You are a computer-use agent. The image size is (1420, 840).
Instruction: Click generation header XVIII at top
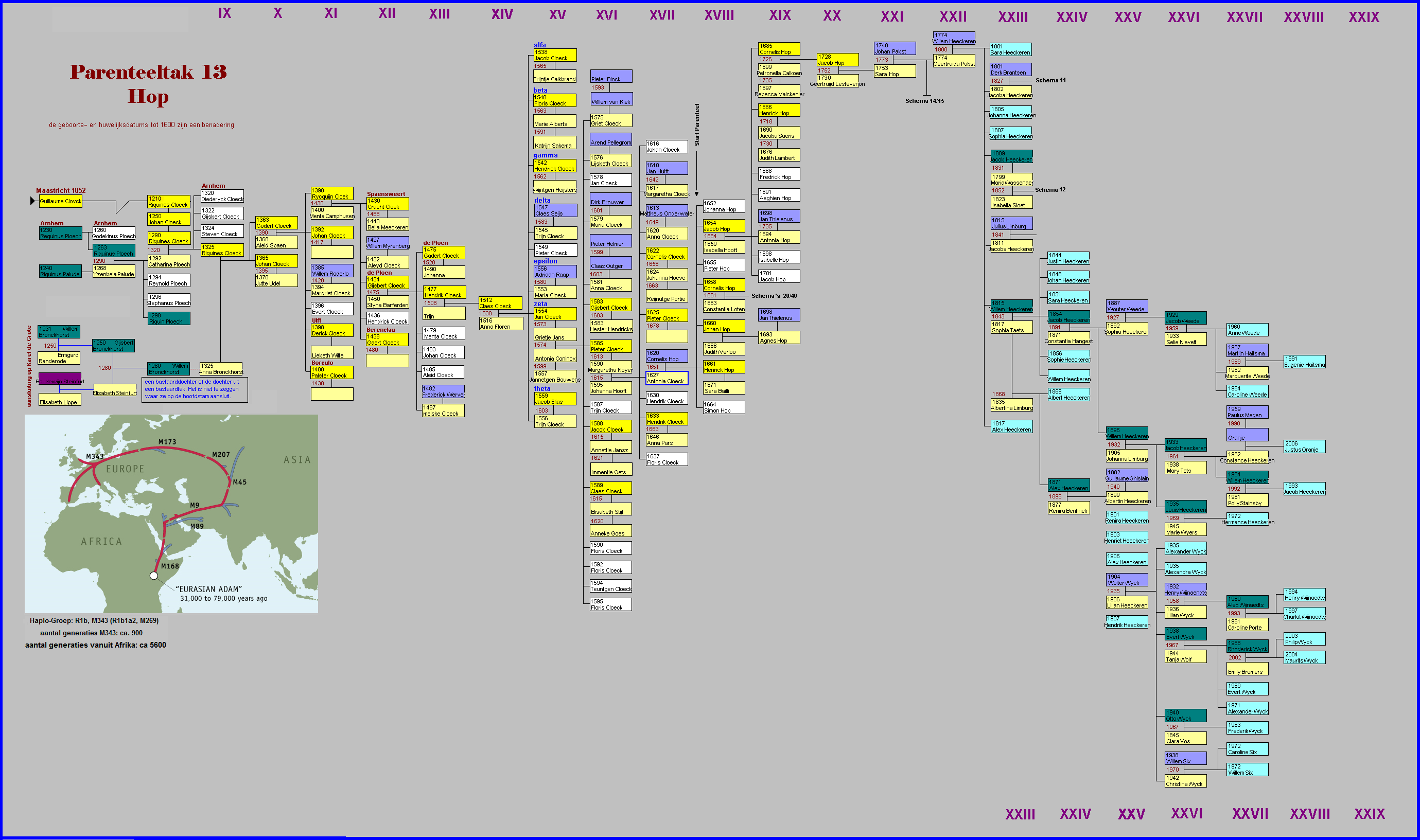click(x=718, y=15)
